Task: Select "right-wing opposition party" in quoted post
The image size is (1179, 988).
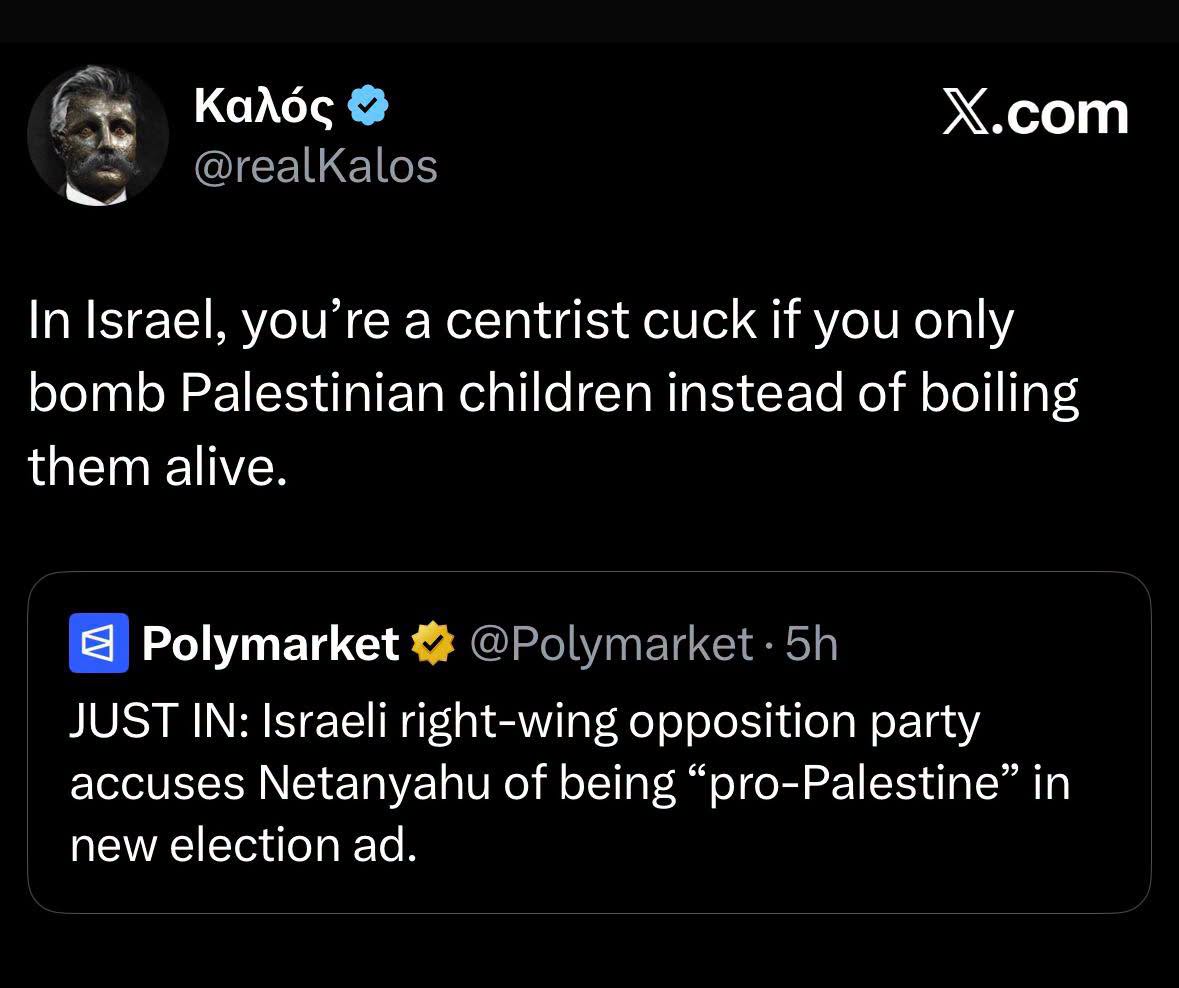Action: click(690, 723)
